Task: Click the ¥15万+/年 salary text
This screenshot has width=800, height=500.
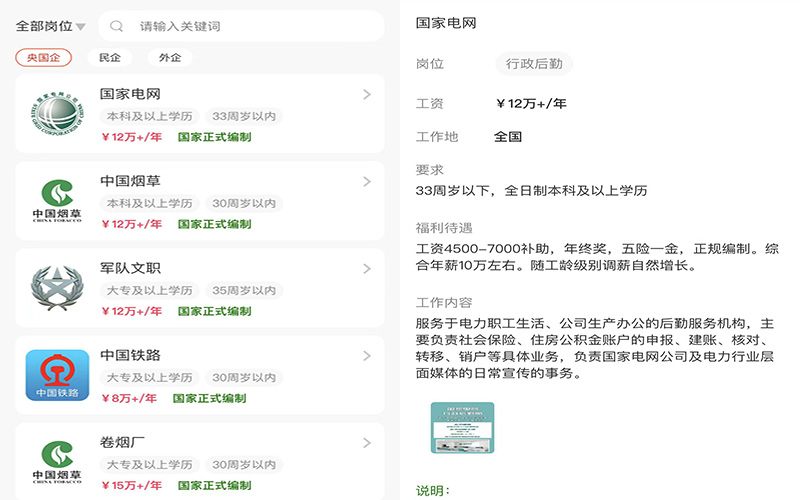Action: (131, 485)
